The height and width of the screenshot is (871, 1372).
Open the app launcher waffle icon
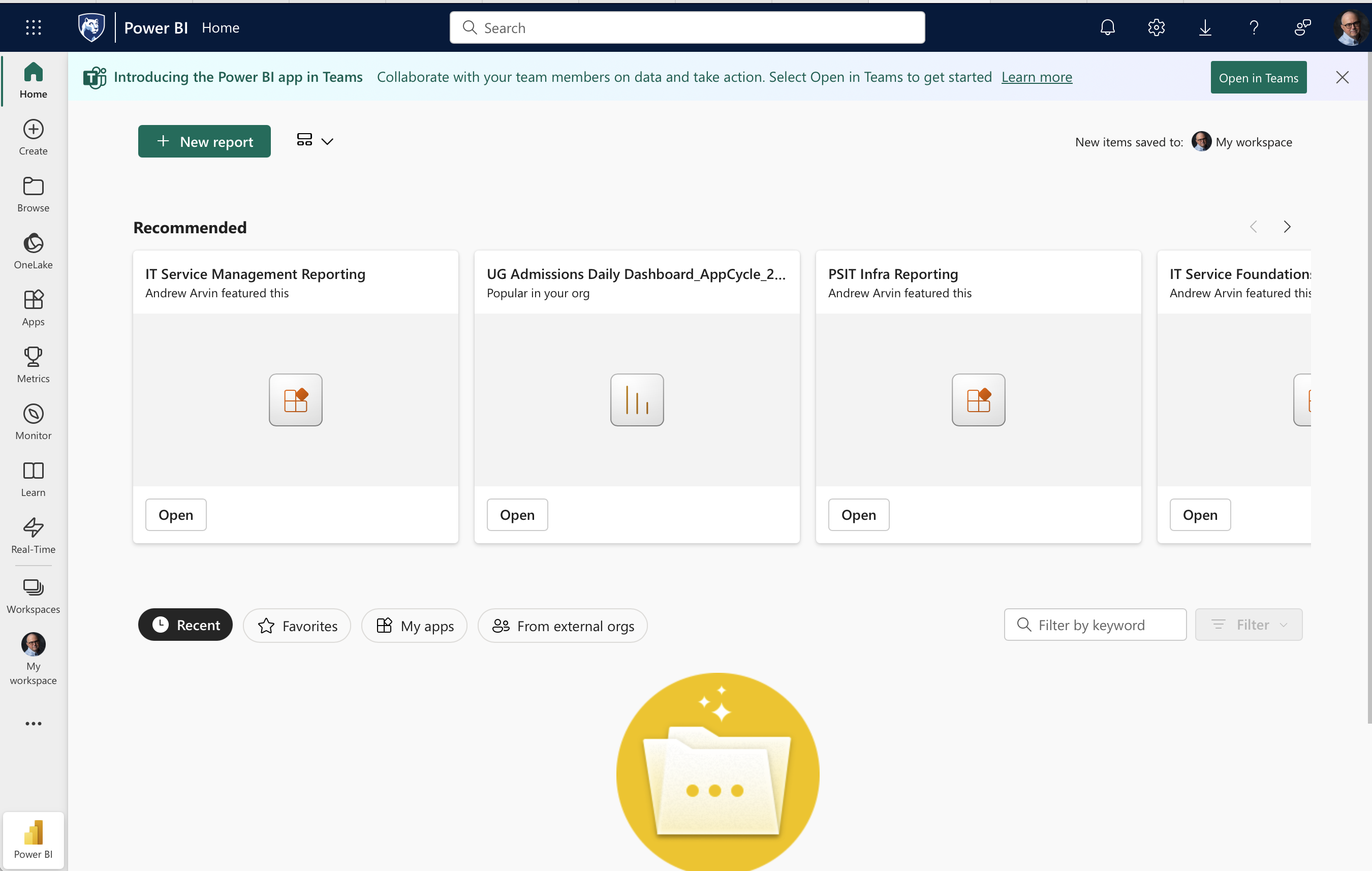coord(33,27)
